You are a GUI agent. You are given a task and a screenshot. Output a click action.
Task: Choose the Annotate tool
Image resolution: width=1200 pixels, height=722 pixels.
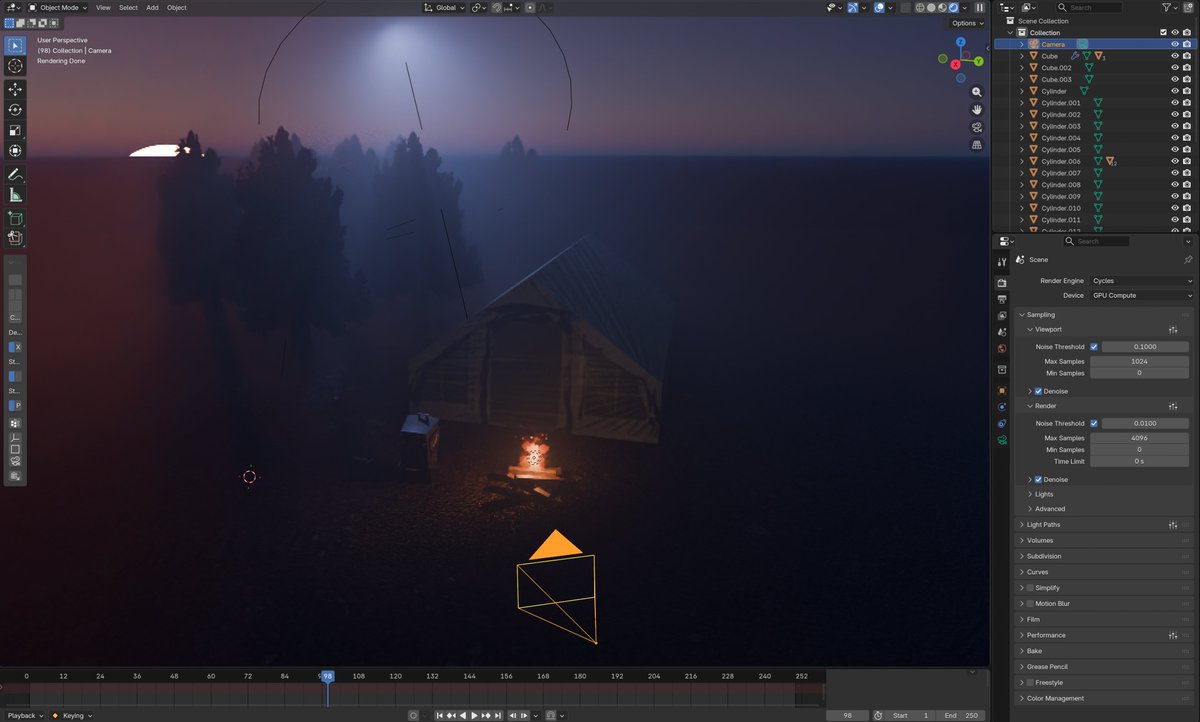tap(15, 175)
